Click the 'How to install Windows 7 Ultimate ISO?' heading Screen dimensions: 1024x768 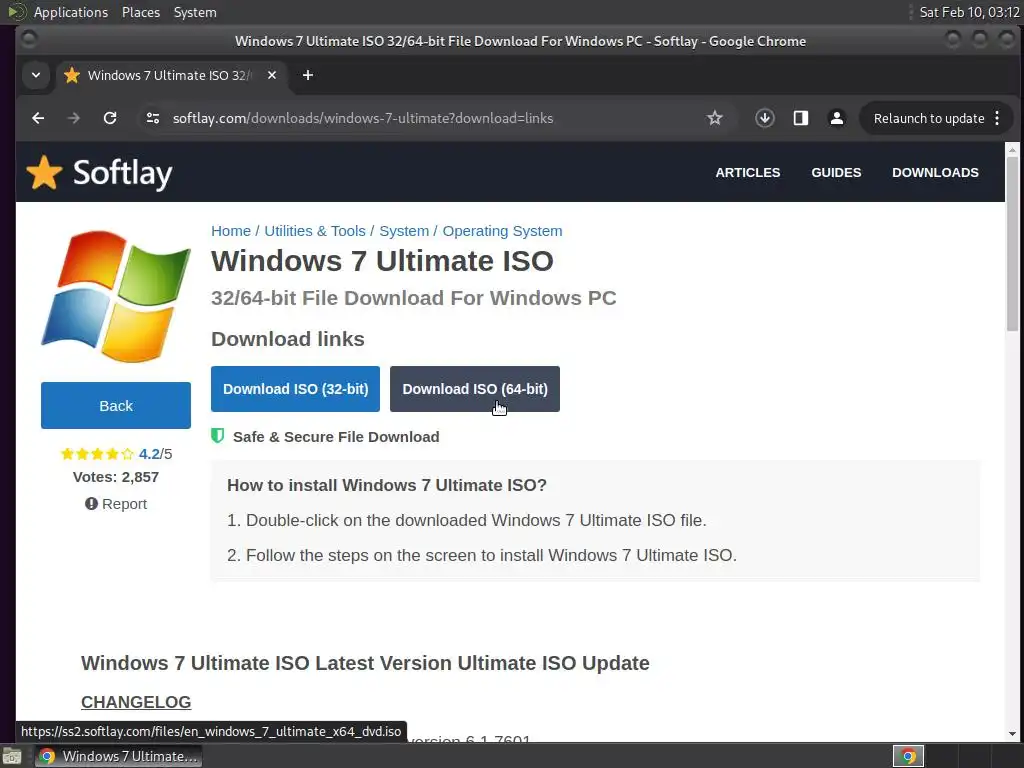pyautogui.click(x=387, y=485)
